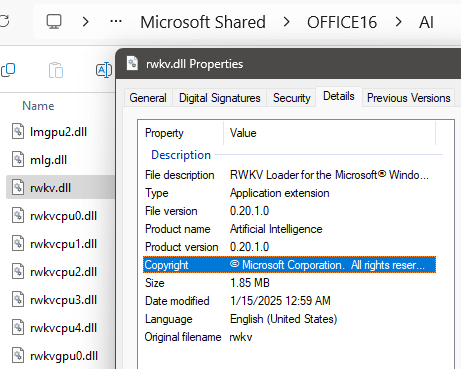Click the rwkvcpu4.dll file name
The image size is (461, 369).
click(x=63, y=328)
